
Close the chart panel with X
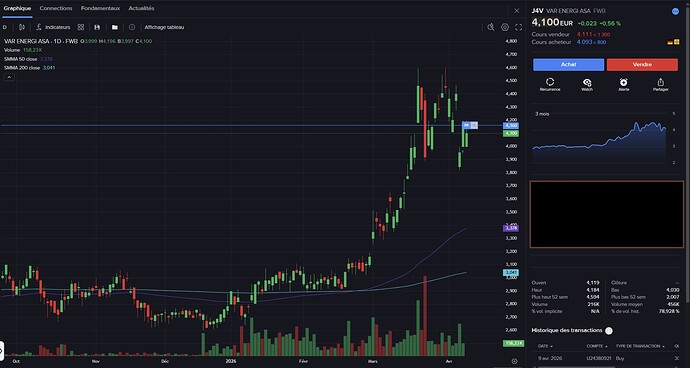(x=517, y=11)
